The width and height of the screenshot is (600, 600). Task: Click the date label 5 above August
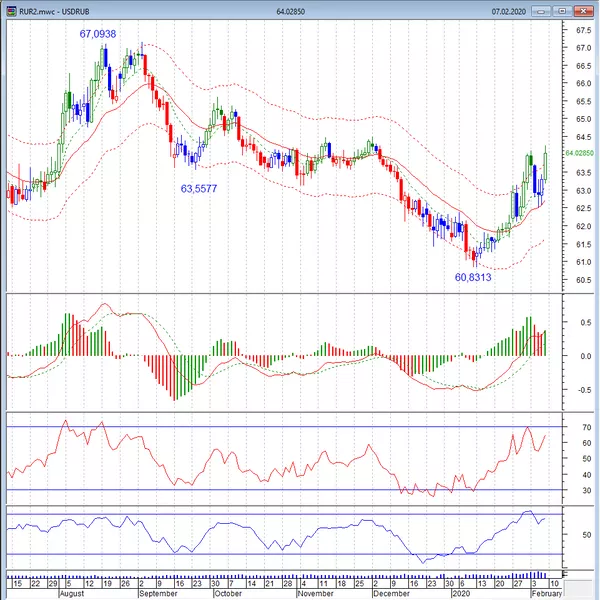(69, 584)
